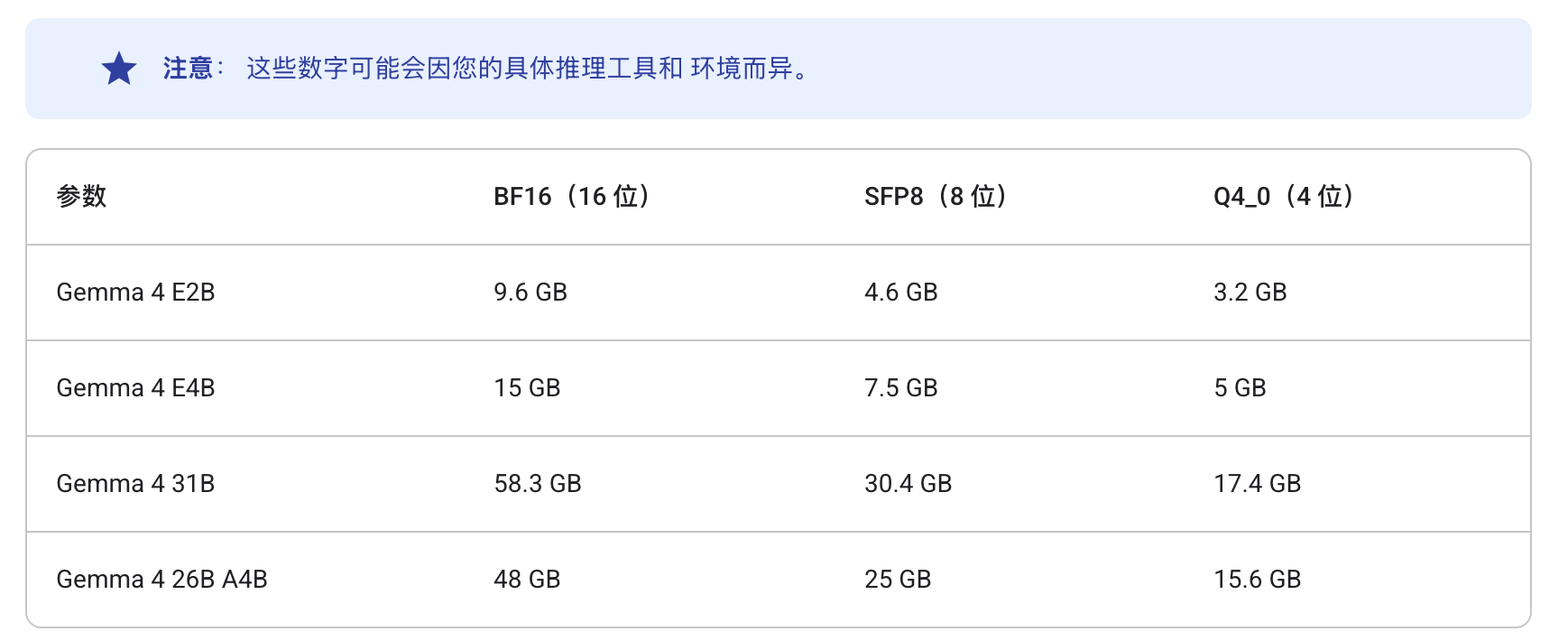The height and width of the screenshot is (641, 1568).
Task: Click the 3.2 GB cell
Action: point(1250,293)
